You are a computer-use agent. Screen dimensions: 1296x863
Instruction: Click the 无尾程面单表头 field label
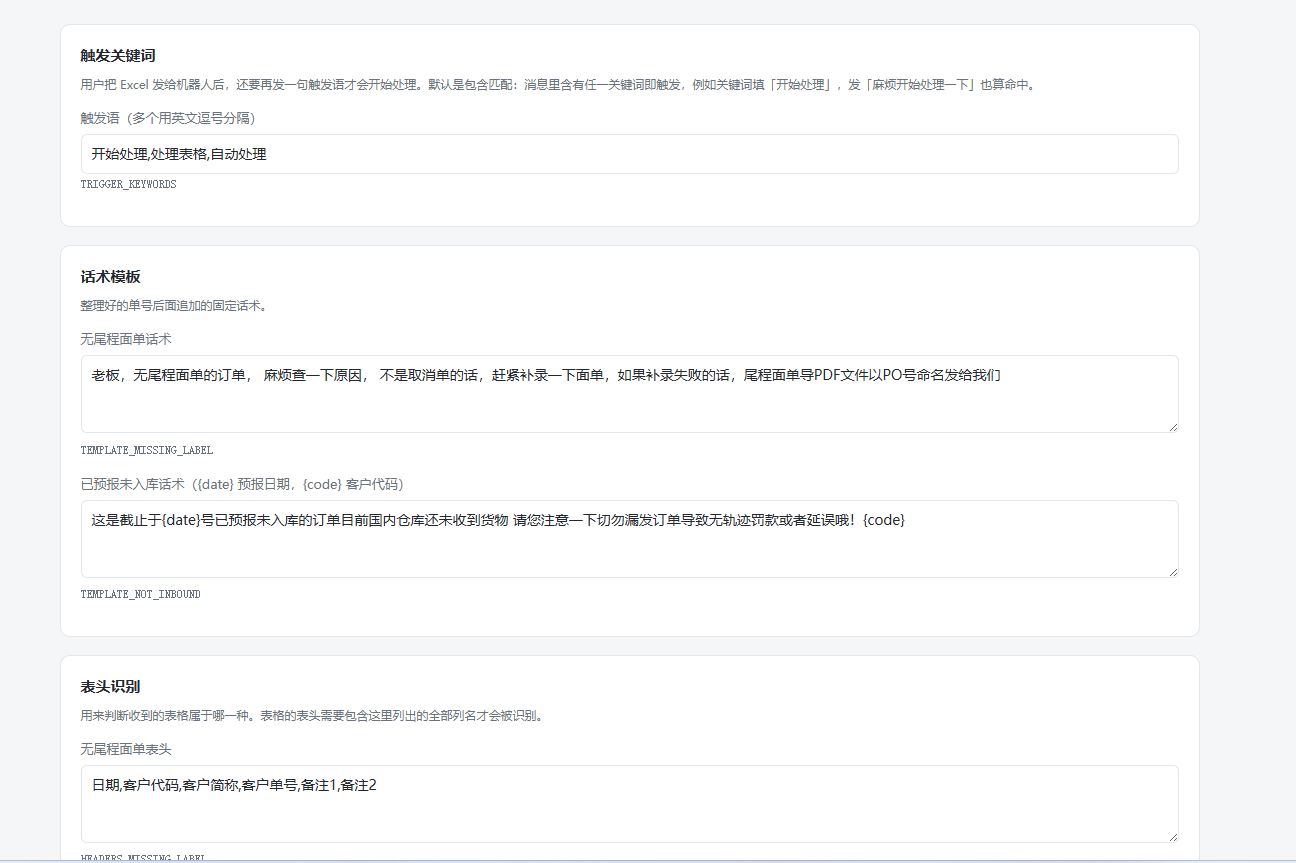tap(126, 749)
